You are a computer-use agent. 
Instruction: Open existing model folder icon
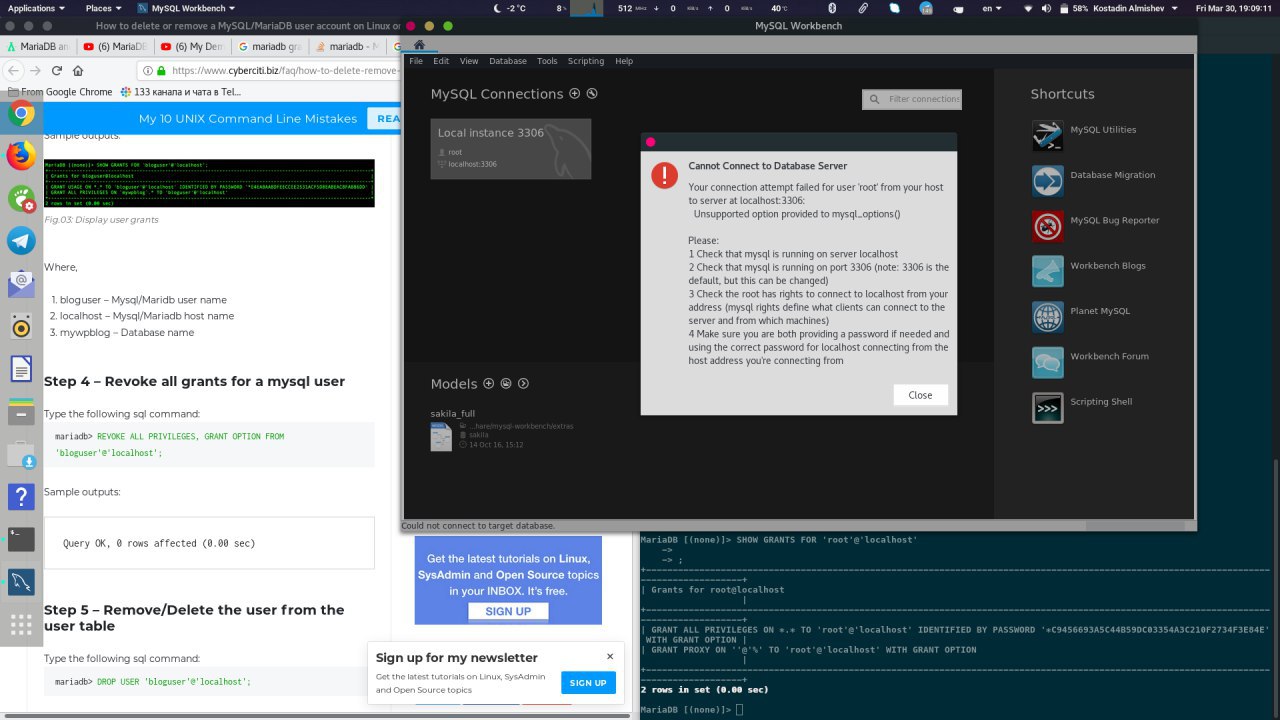pos(506,383)
